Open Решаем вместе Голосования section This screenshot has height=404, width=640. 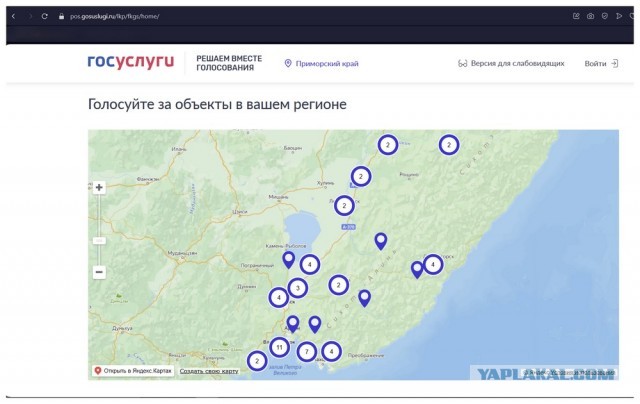[x=229, y=63]
